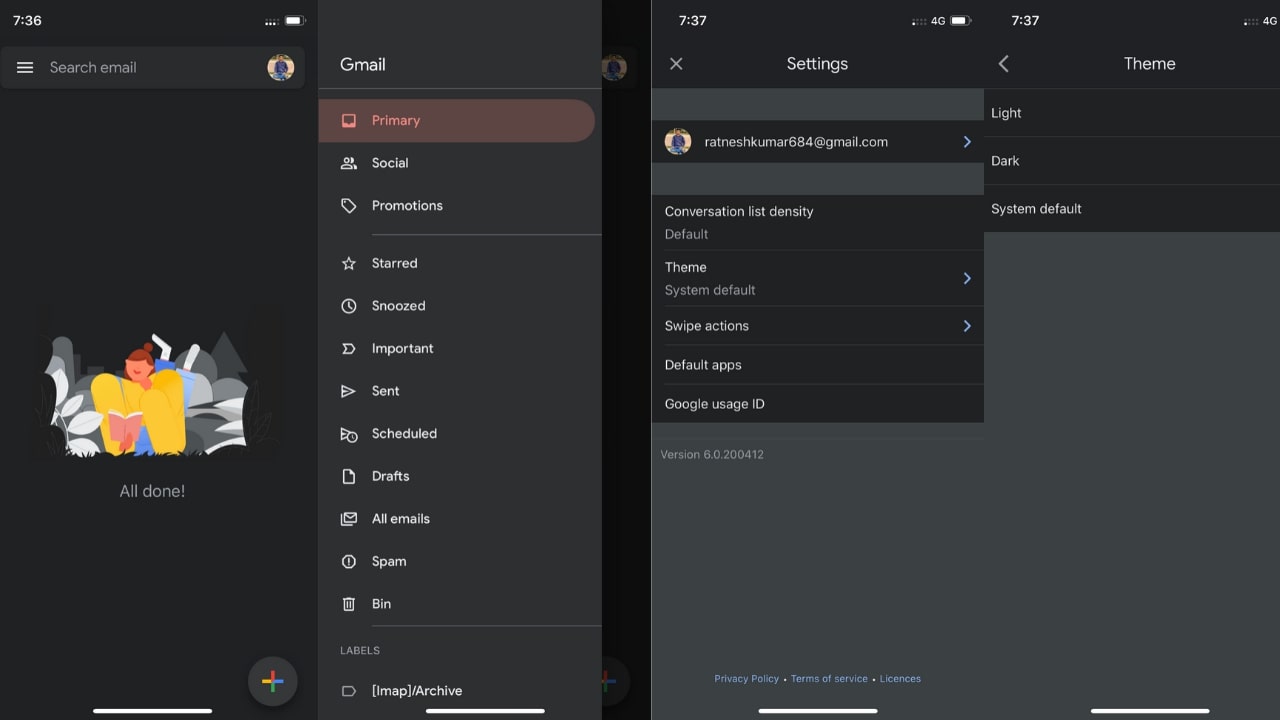Tap the multicolor compose plus button
Viewport: 1280px width, 720px height.
click(x=272, y=682)
